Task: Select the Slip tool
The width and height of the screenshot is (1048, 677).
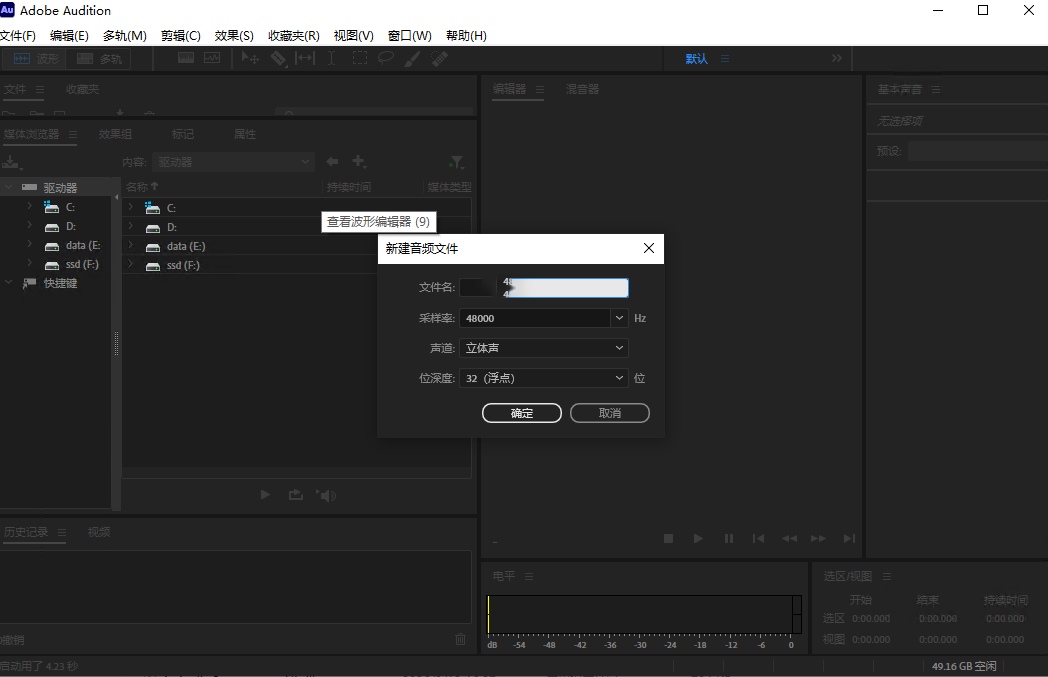Action: (x=305, y=58)
